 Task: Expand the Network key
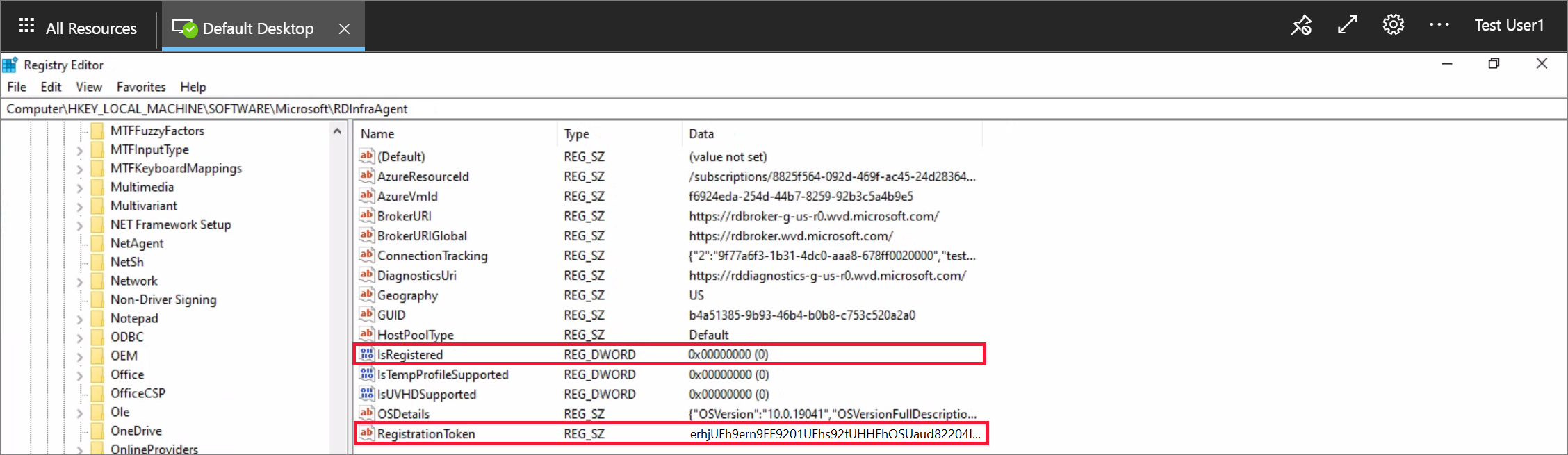point(79,281)
